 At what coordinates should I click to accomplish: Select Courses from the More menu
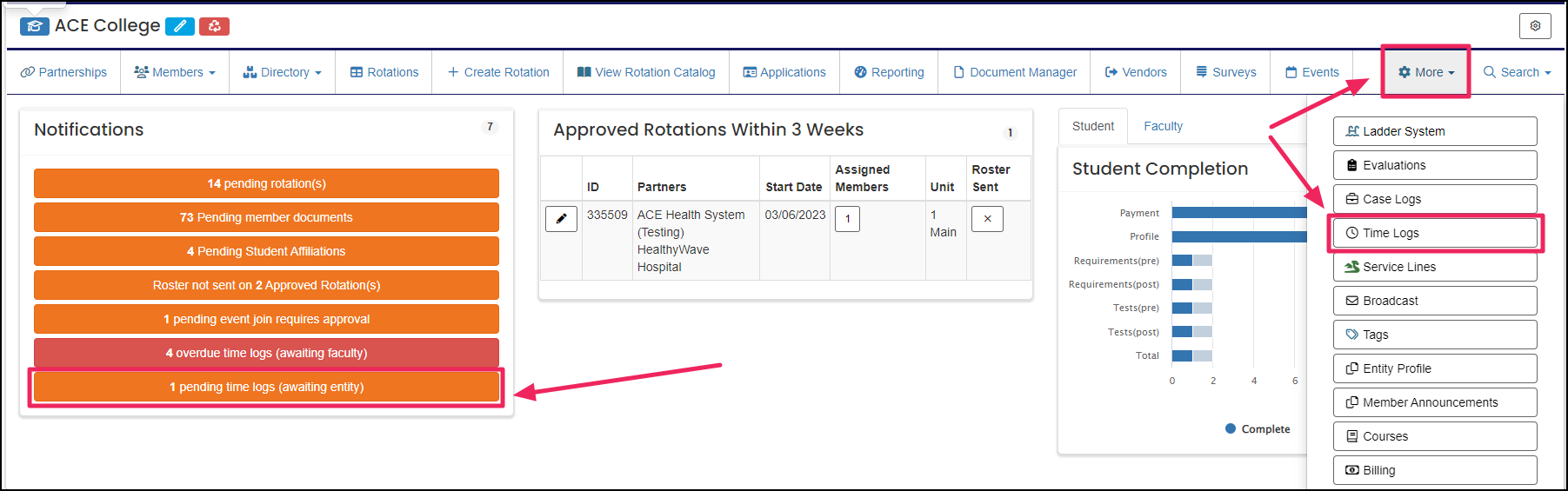(x=1435, y=436)
